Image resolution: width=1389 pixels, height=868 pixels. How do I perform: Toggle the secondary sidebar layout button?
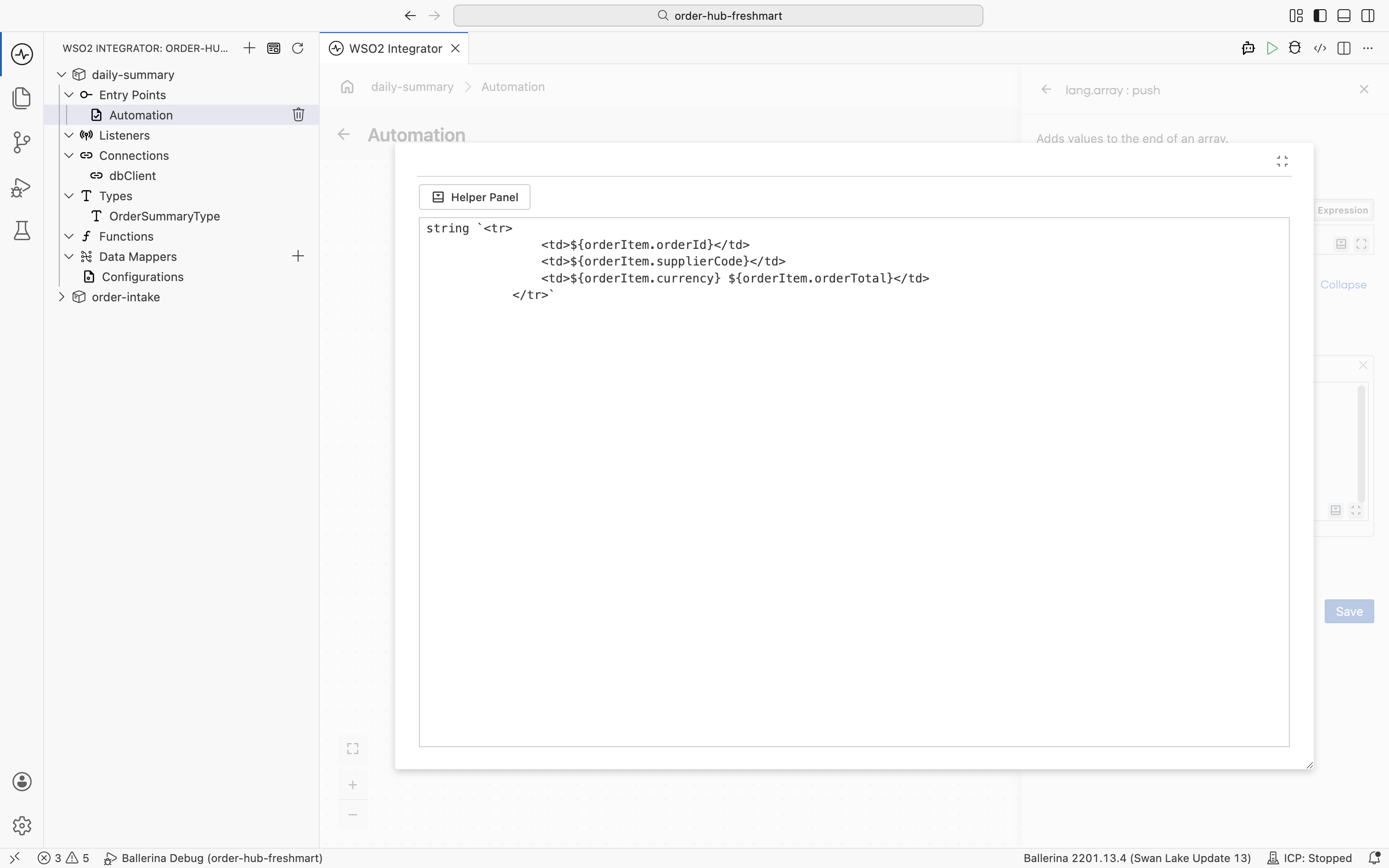pos(1368,16)
